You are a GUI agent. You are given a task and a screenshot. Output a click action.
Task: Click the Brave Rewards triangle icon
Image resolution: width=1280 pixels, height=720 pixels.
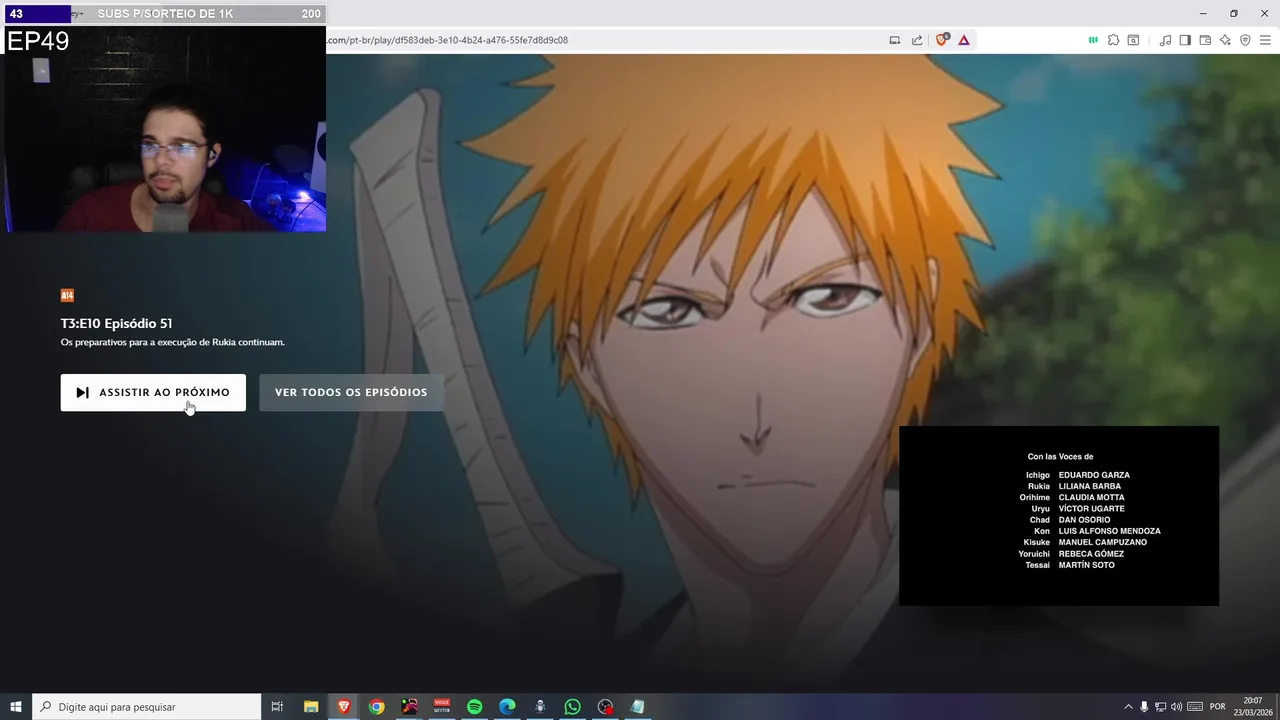[964, 40]
